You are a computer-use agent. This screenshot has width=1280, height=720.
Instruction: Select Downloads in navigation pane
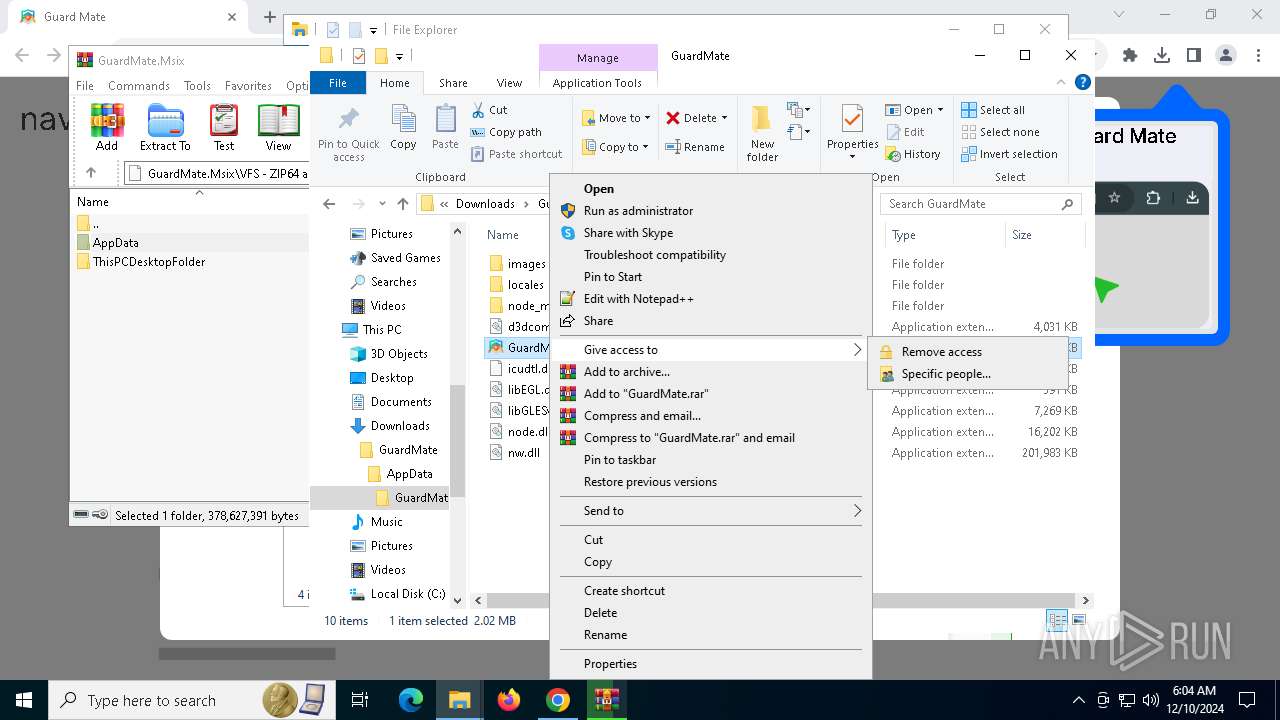(400, 426)
